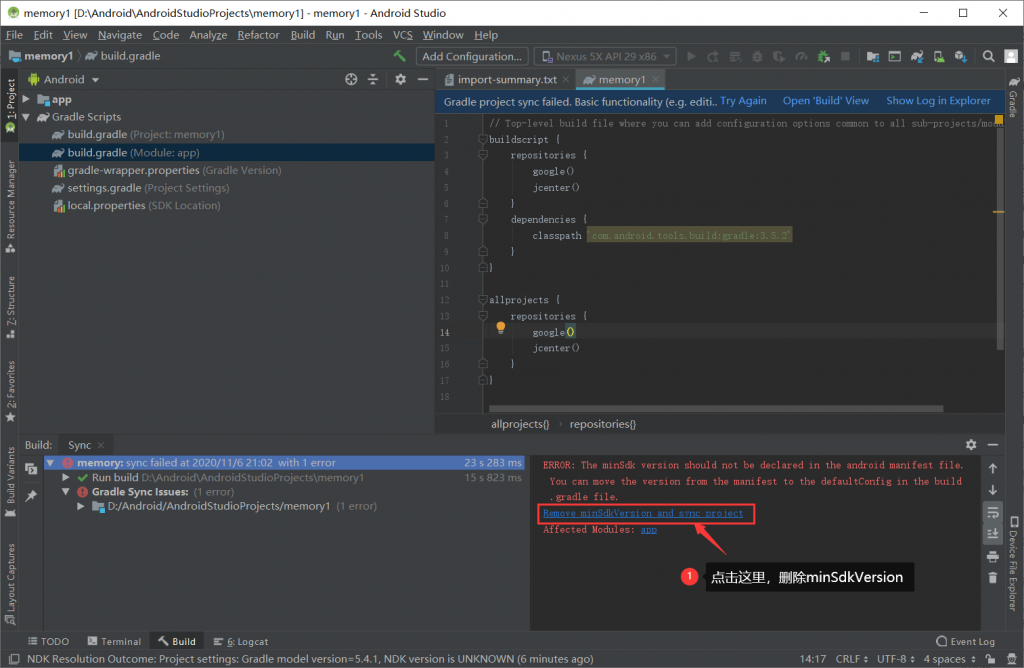Toggle the Resource Manager tool window

(10, 206)
